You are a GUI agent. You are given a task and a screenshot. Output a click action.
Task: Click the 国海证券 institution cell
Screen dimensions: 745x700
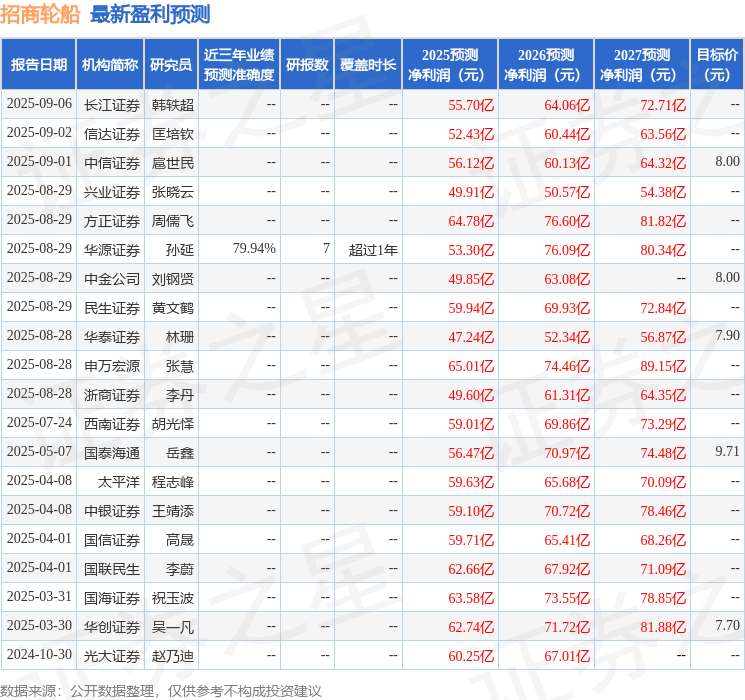point(112,598)
